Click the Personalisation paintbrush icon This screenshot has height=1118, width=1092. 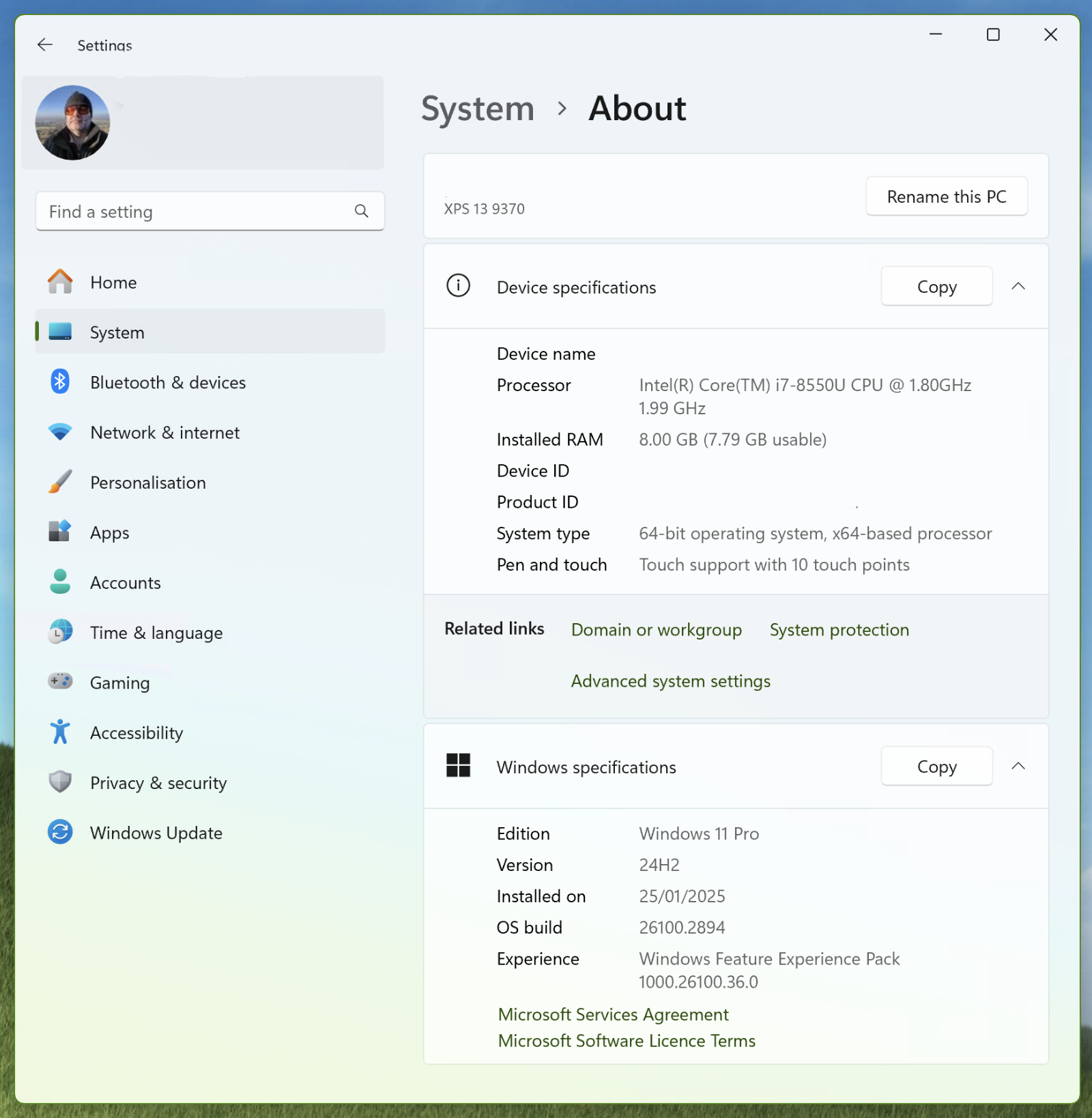[x=60, y=482]
